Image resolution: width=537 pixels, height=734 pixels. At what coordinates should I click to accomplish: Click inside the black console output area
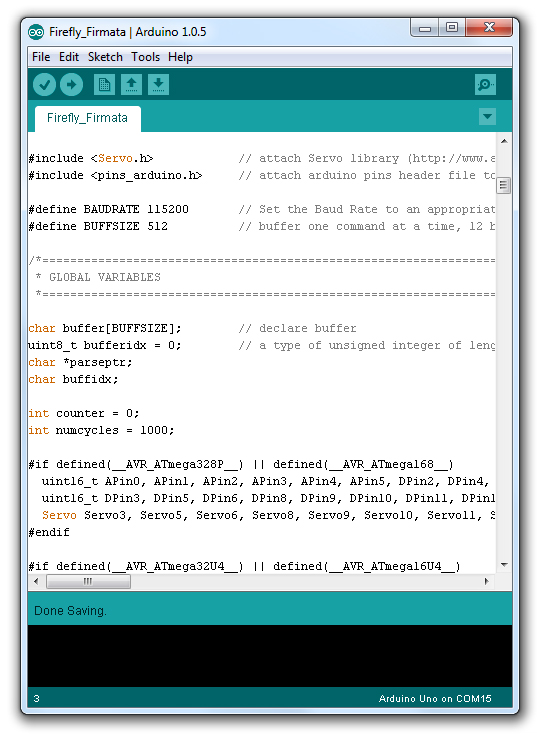[270, 656]
